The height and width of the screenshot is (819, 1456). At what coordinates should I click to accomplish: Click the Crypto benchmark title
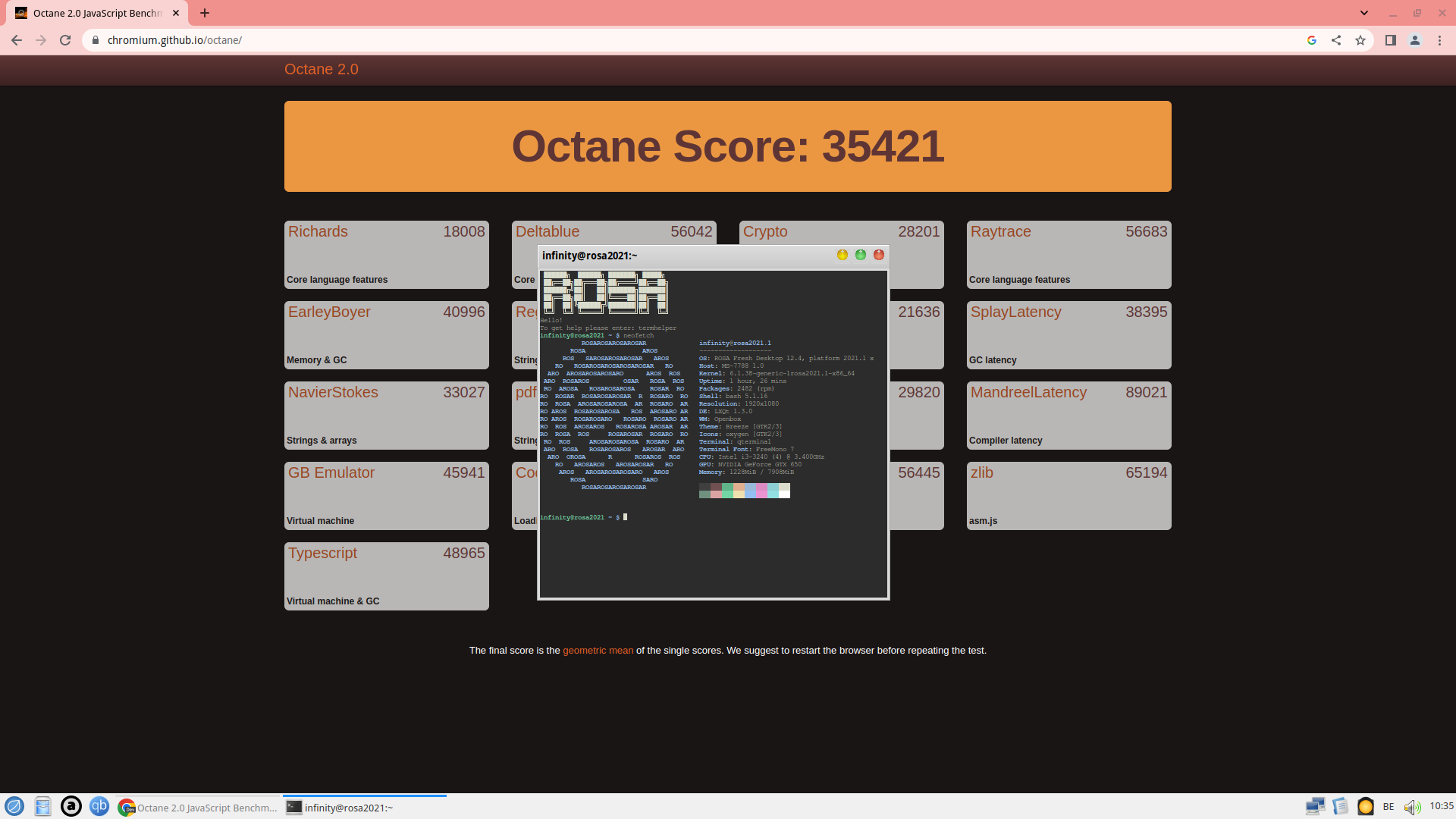tap(765, 231)
